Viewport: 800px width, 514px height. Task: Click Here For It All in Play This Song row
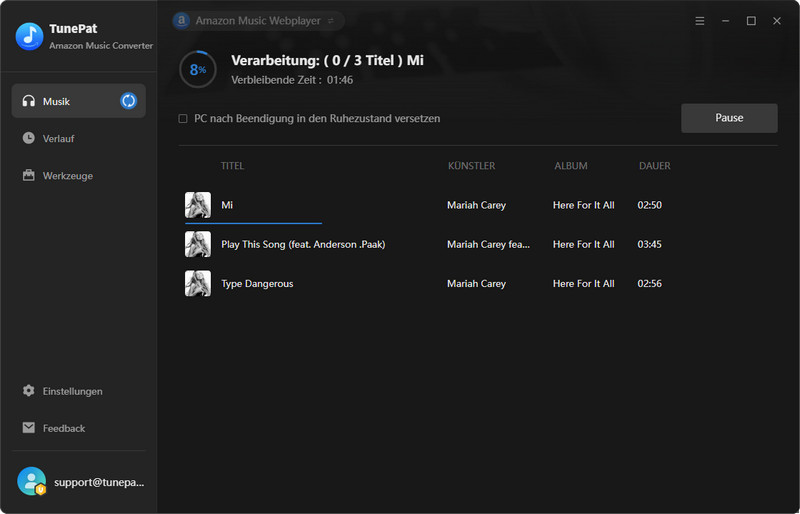(x=584, y=244)
